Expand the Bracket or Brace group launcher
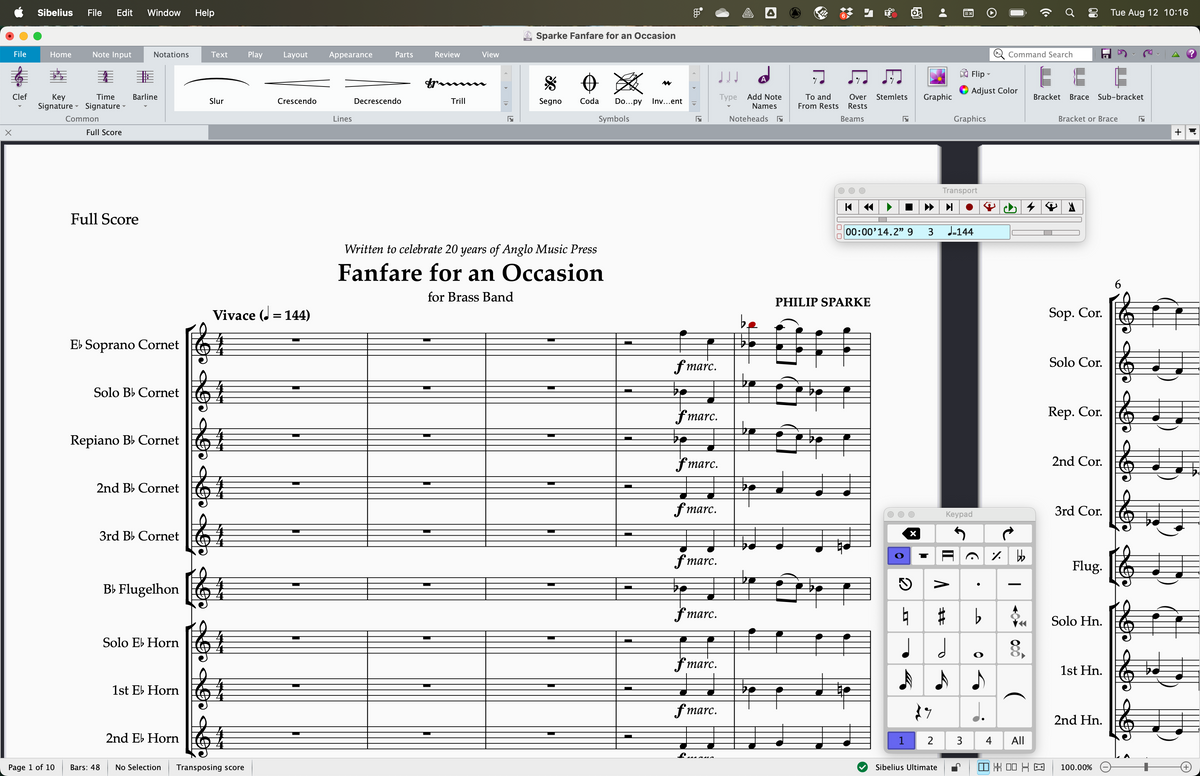The height and width of the screenshot is (776, 1200). tap(1141, 119)
